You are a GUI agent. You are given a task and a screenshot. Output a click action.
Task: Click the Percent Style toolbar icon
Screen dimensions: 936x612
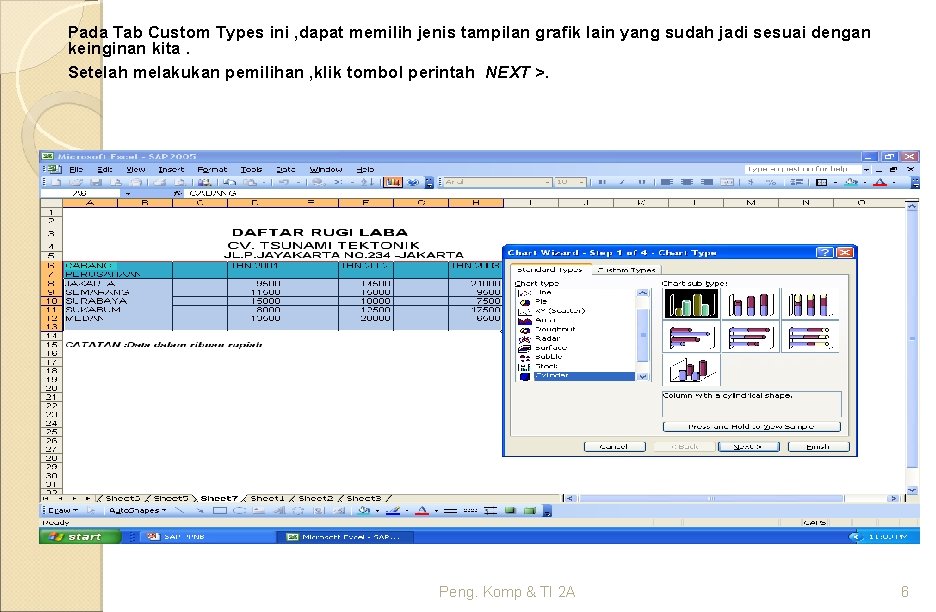click(771, 182)
